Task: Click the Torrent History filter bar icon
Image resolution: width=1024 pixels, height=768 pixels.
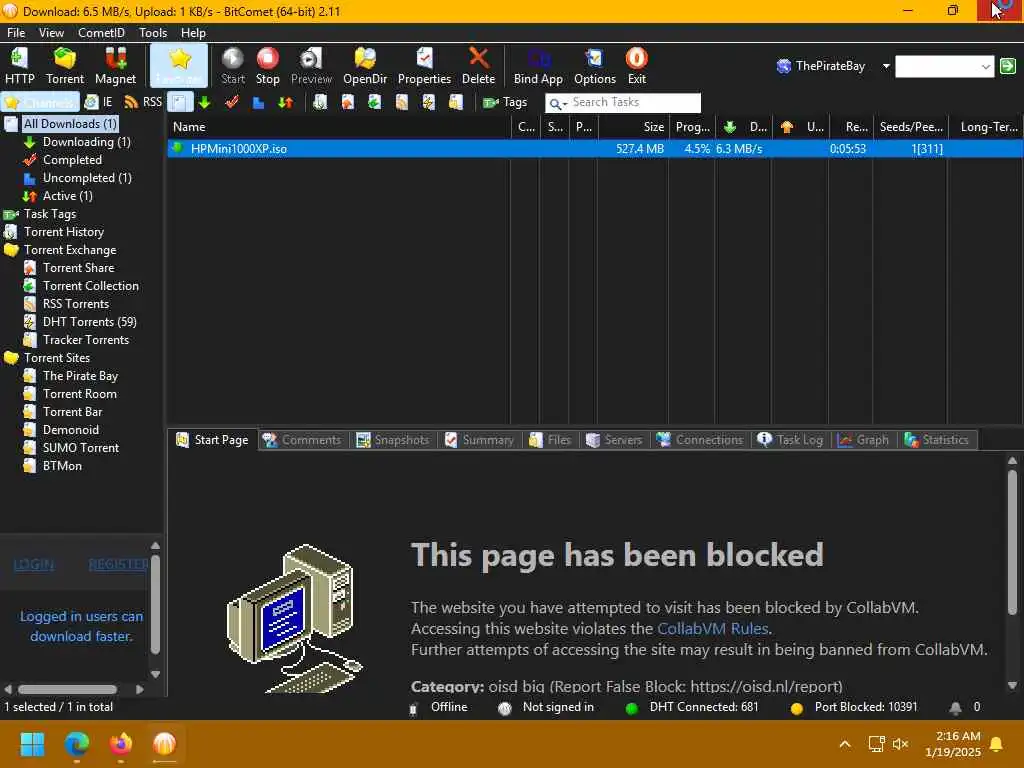Action: [x=320, y=103]
